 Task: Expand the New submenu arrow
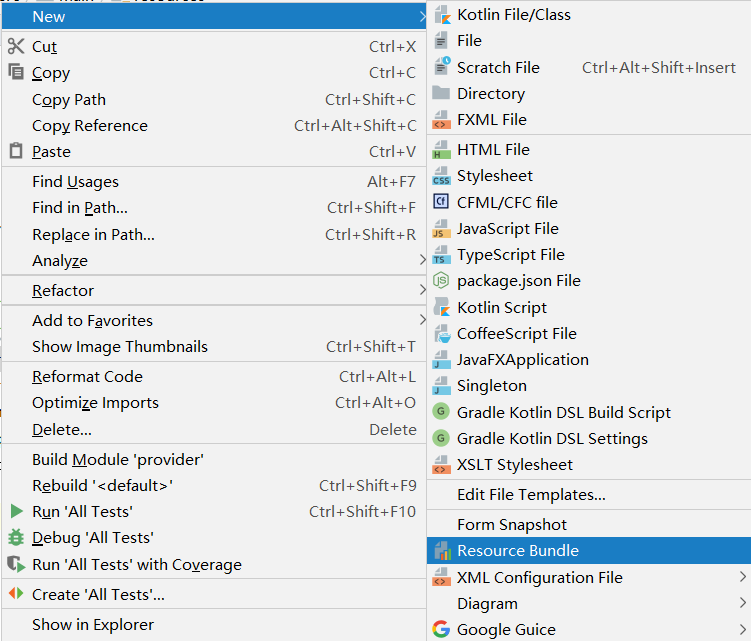(422, 17)
